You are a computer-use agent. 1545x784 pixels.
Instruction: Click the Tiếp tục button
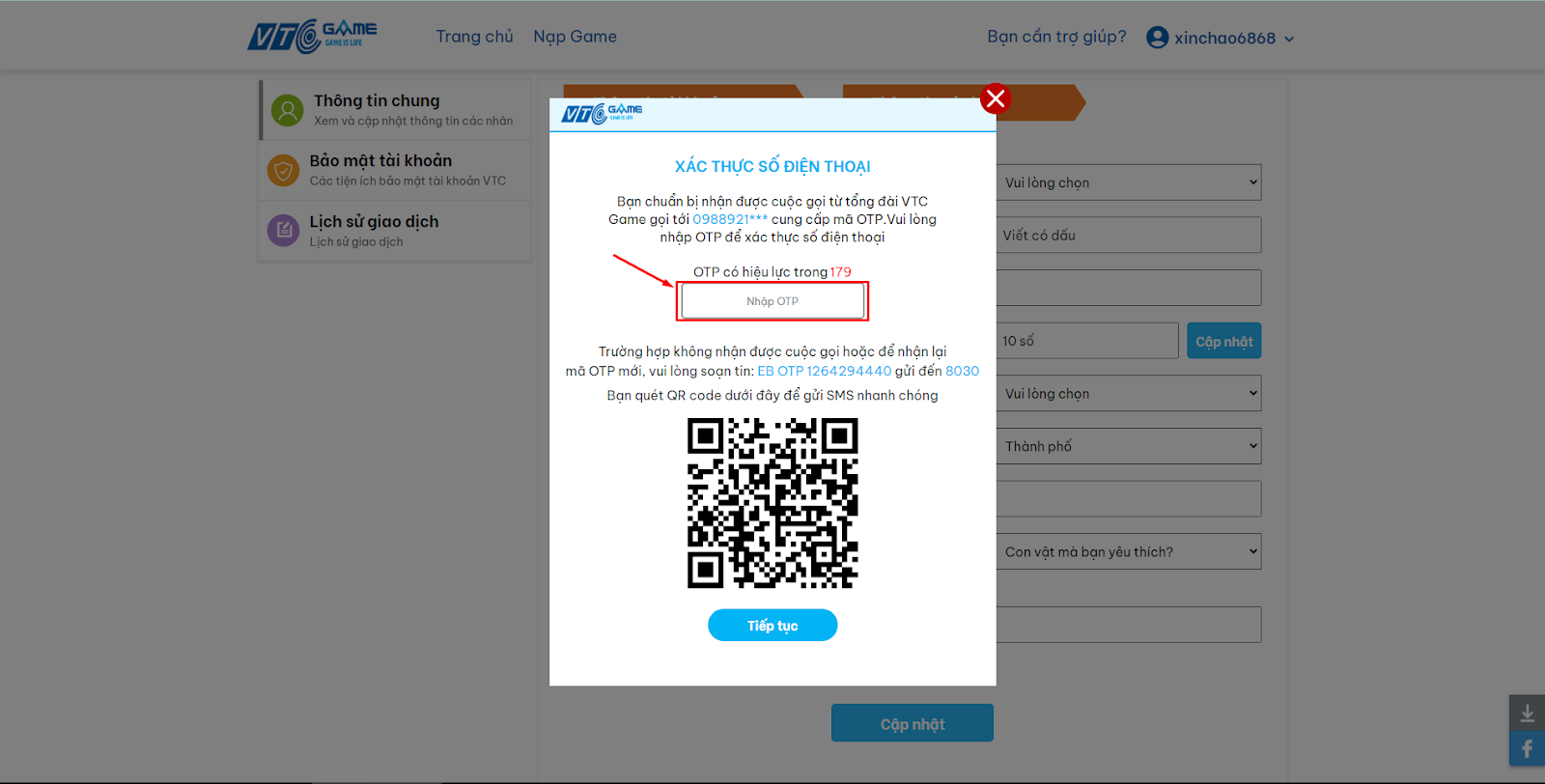click(x=772, y=625)
